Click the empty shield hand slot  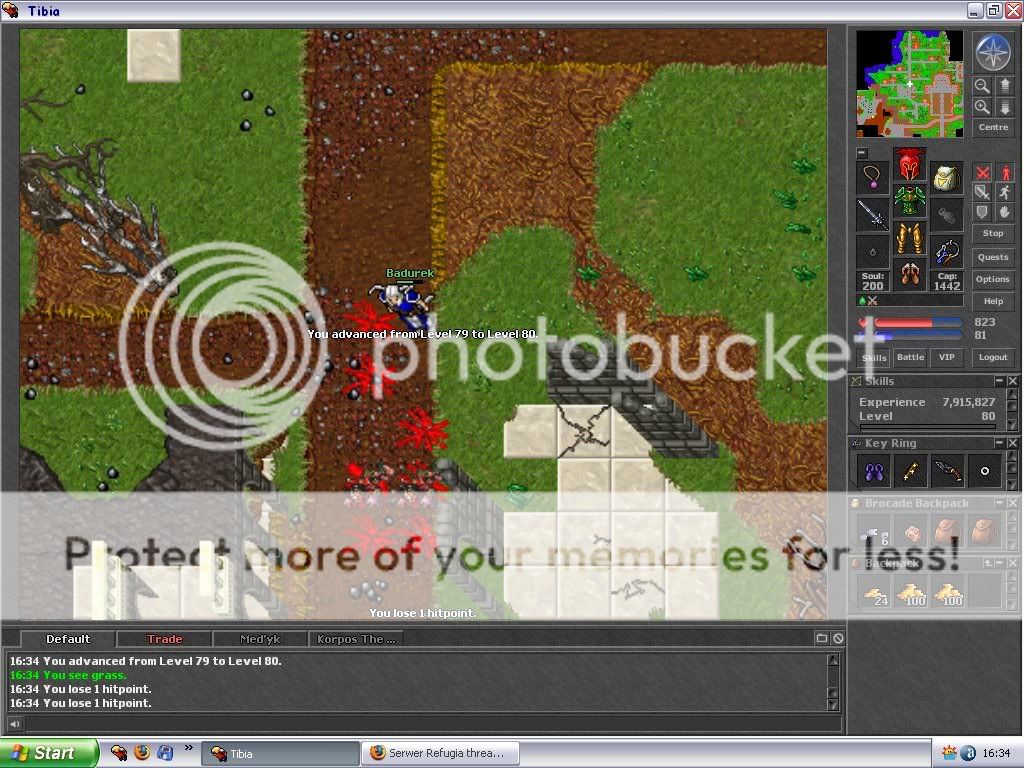coord(946,214)
